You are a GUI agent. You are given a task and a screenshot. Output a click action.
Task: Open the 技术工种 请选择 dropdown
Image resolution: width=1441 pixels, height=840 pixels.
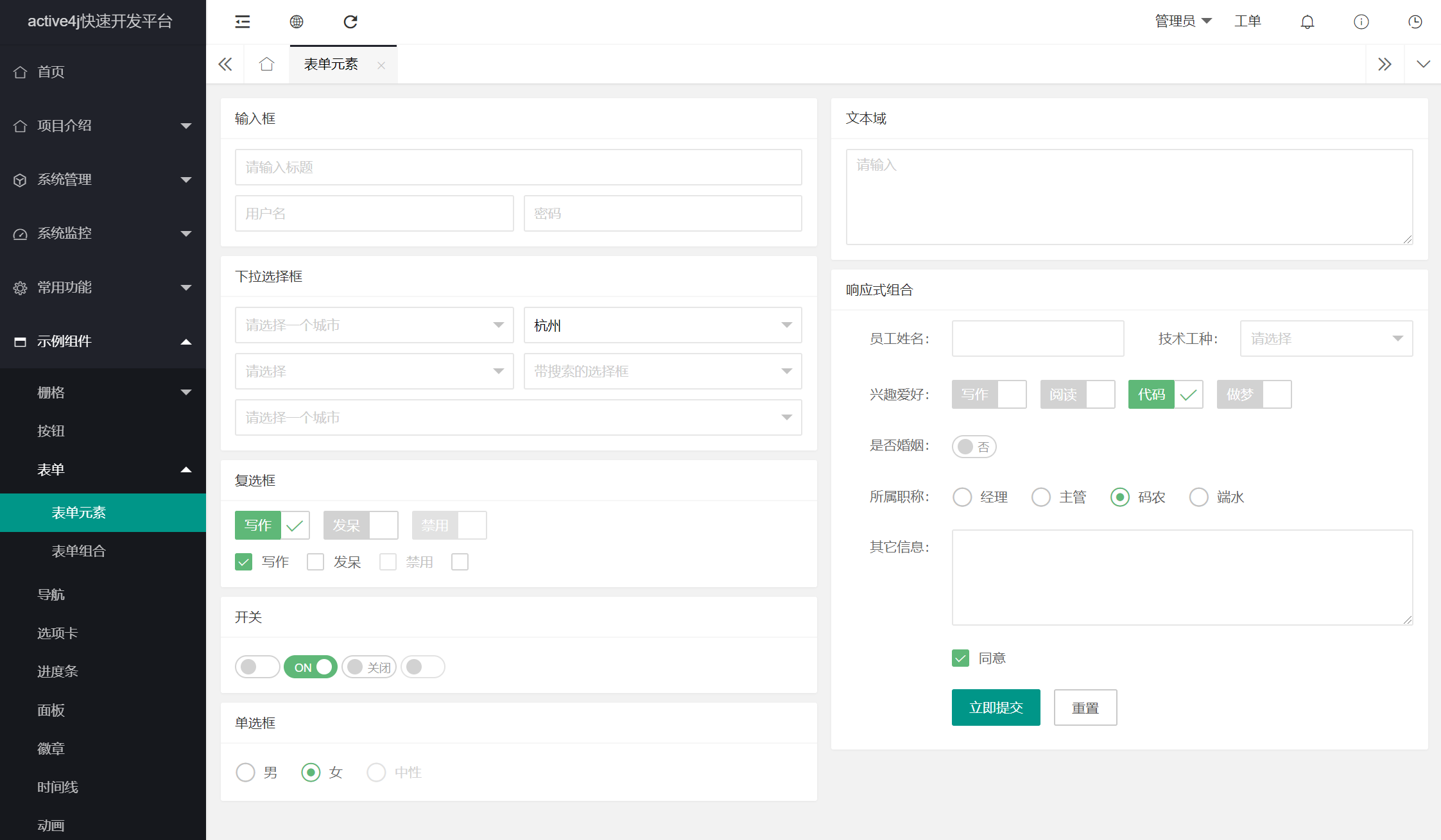click(1327, 339)
